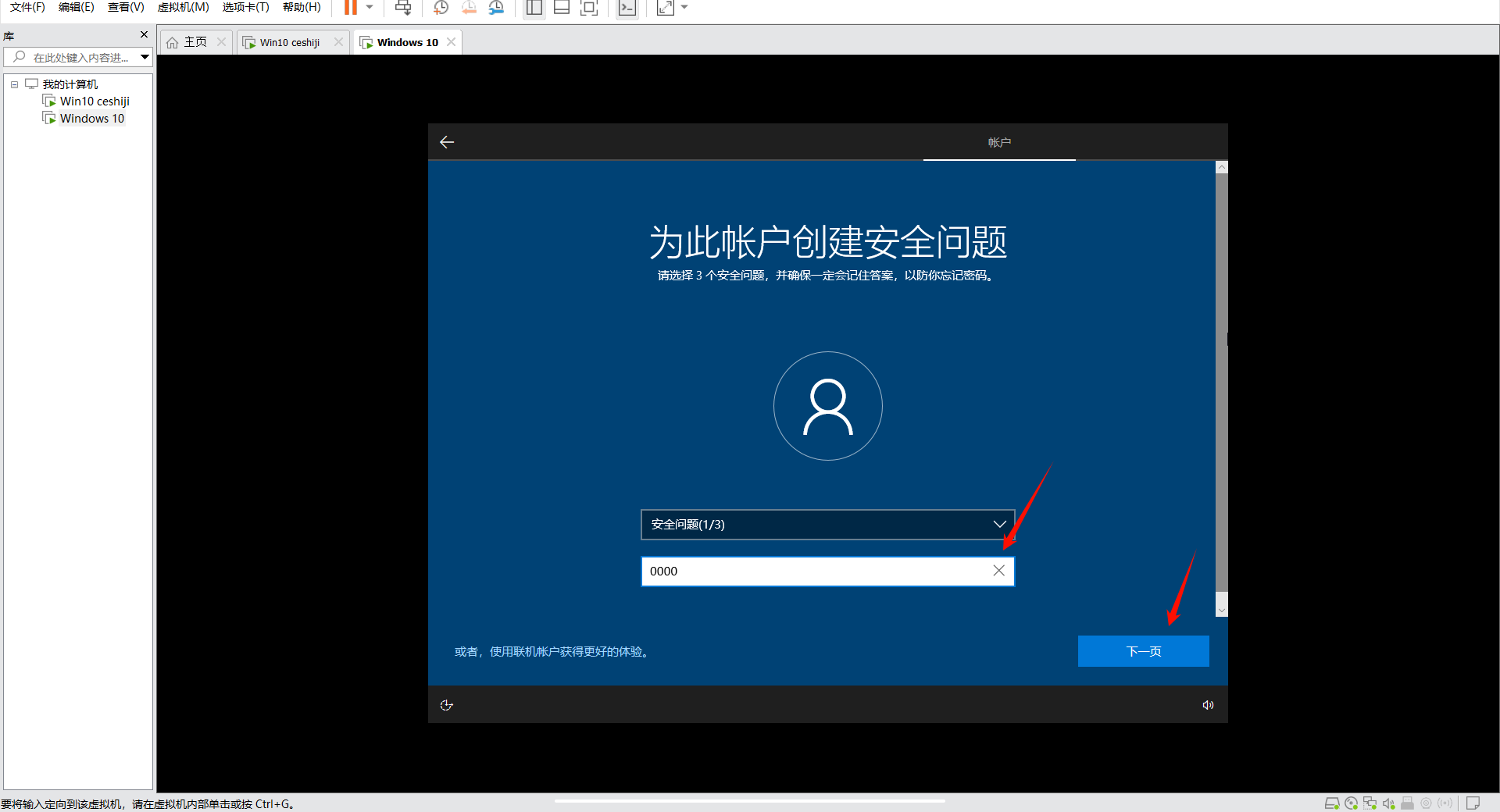Viewport: 1500px width, 812px height.
Task: Collapse the 我的计算机 tree node
Action: [14, 84]
